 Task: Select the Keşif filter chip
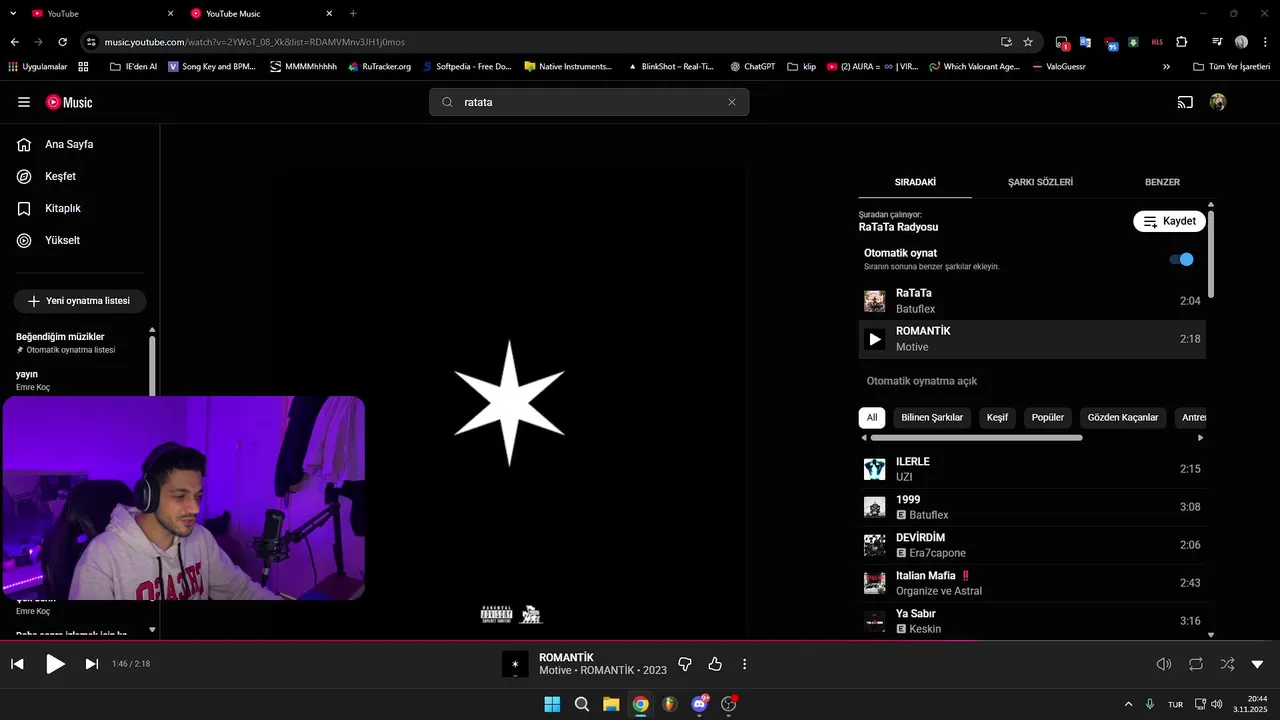997,417
